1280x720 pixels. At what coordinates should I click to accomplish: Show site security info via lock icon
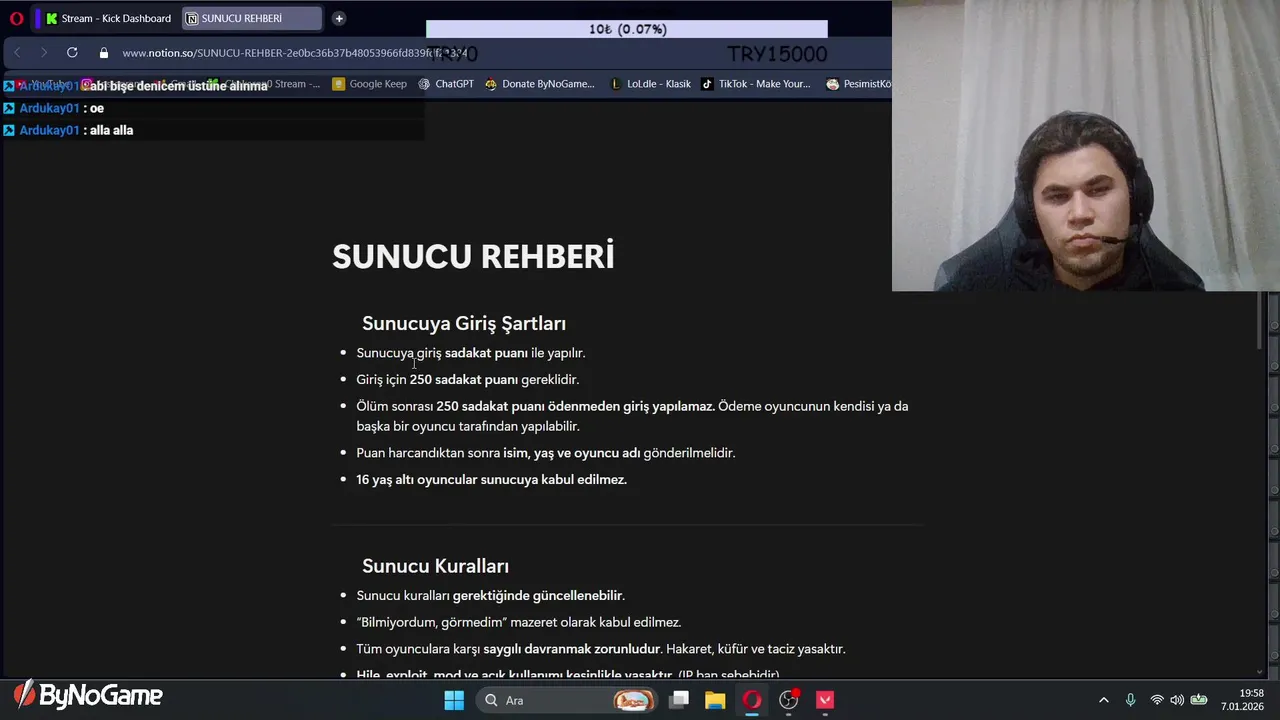[x=103, y=53]
